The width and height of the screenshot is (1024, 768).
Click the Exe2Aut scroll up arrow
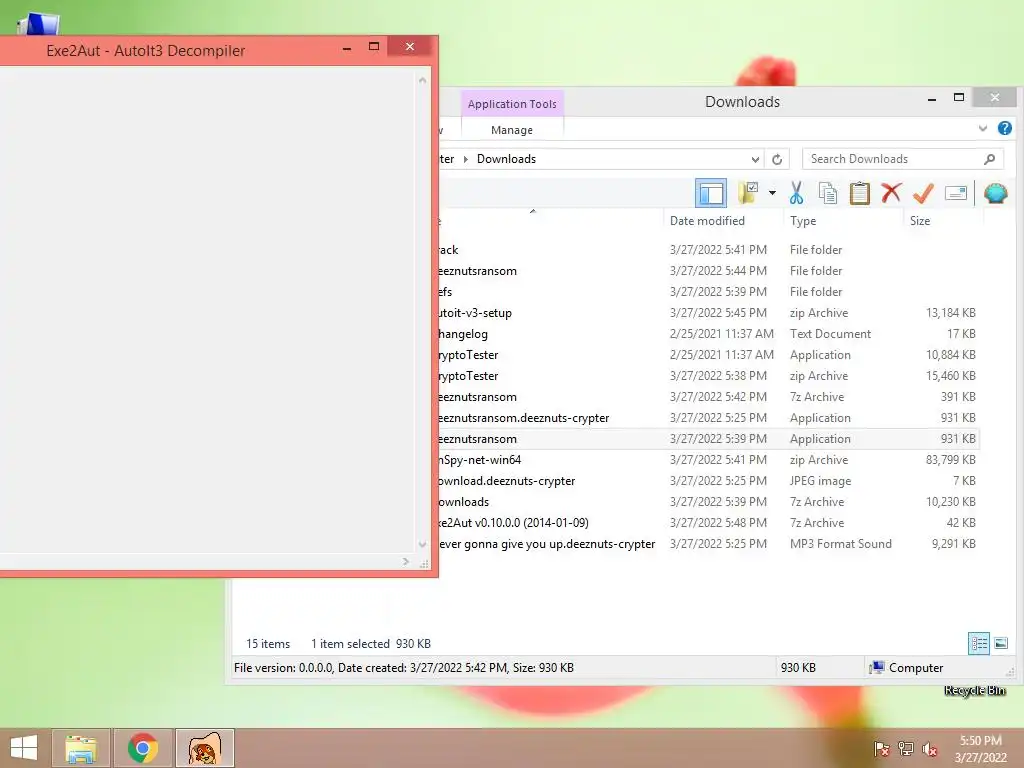(x=423, y=80)
